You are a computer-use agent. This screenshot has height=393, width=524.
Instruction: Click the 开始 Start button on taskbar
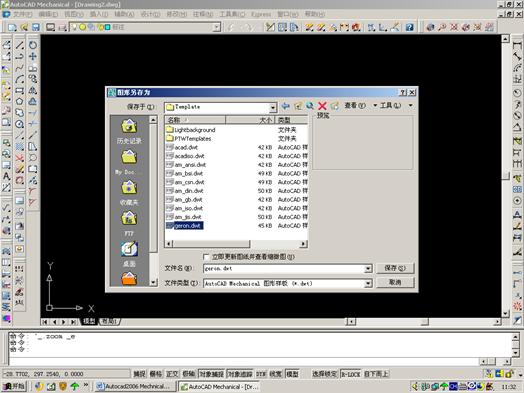click(x=14, y=386)
